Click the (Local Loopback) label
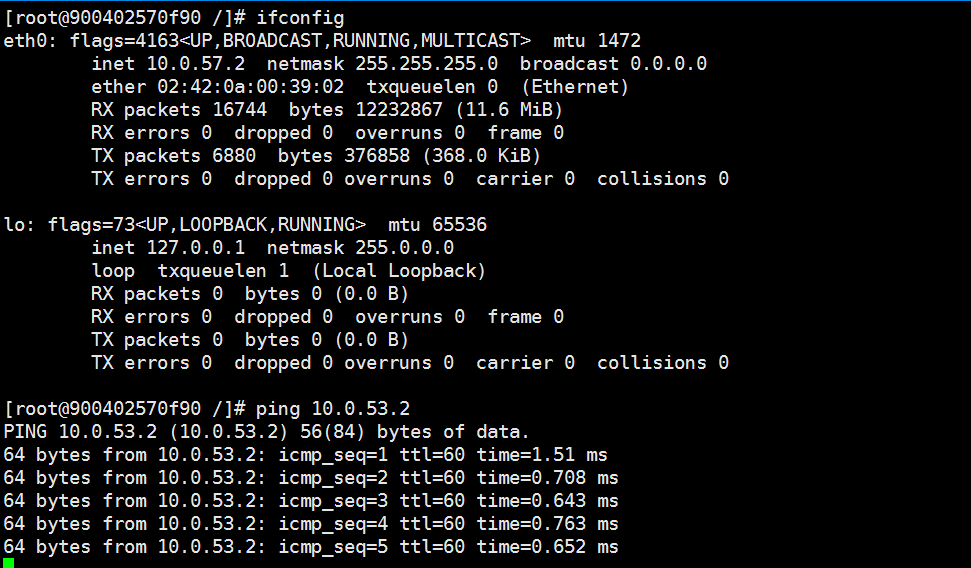This screenshot has height=568, width=971. (x=399, y=271)
